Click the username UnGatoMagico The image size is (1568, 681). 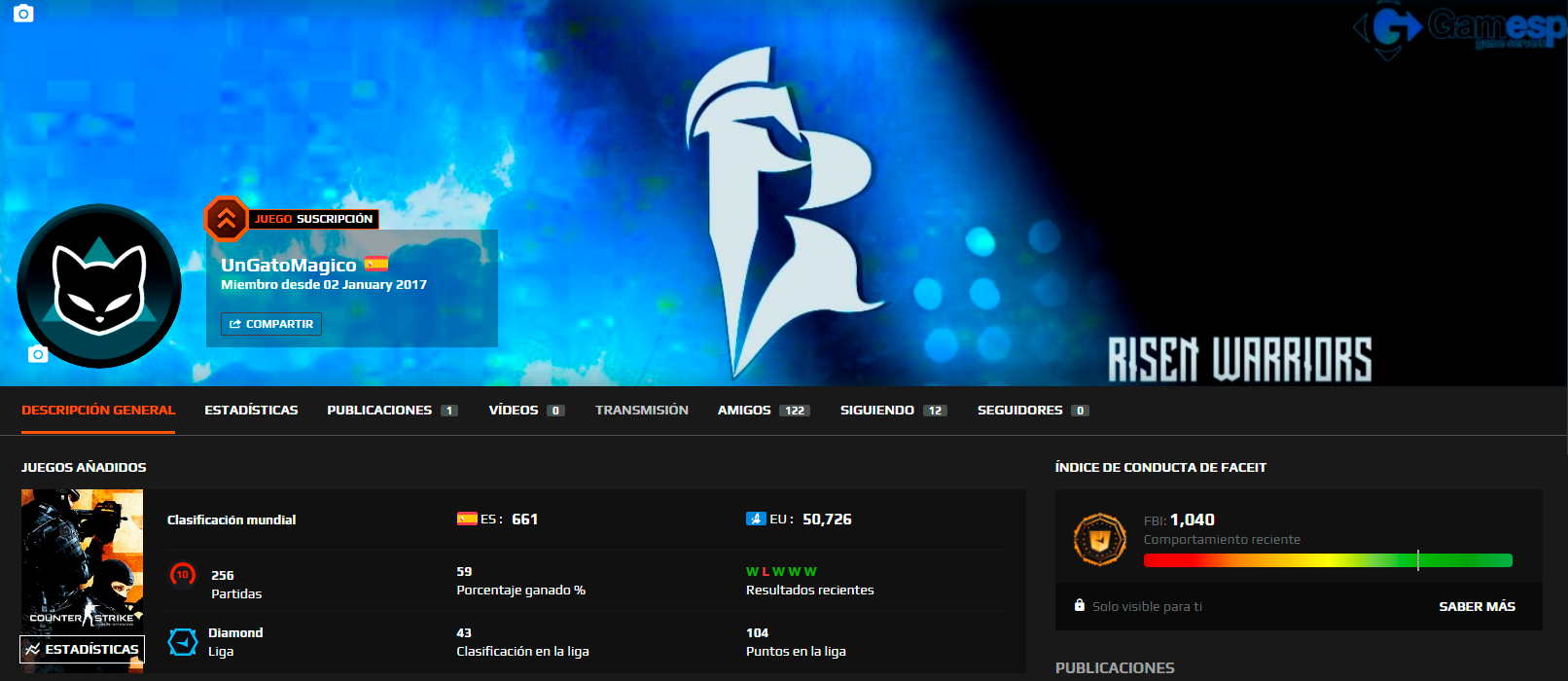coord(289,265)
